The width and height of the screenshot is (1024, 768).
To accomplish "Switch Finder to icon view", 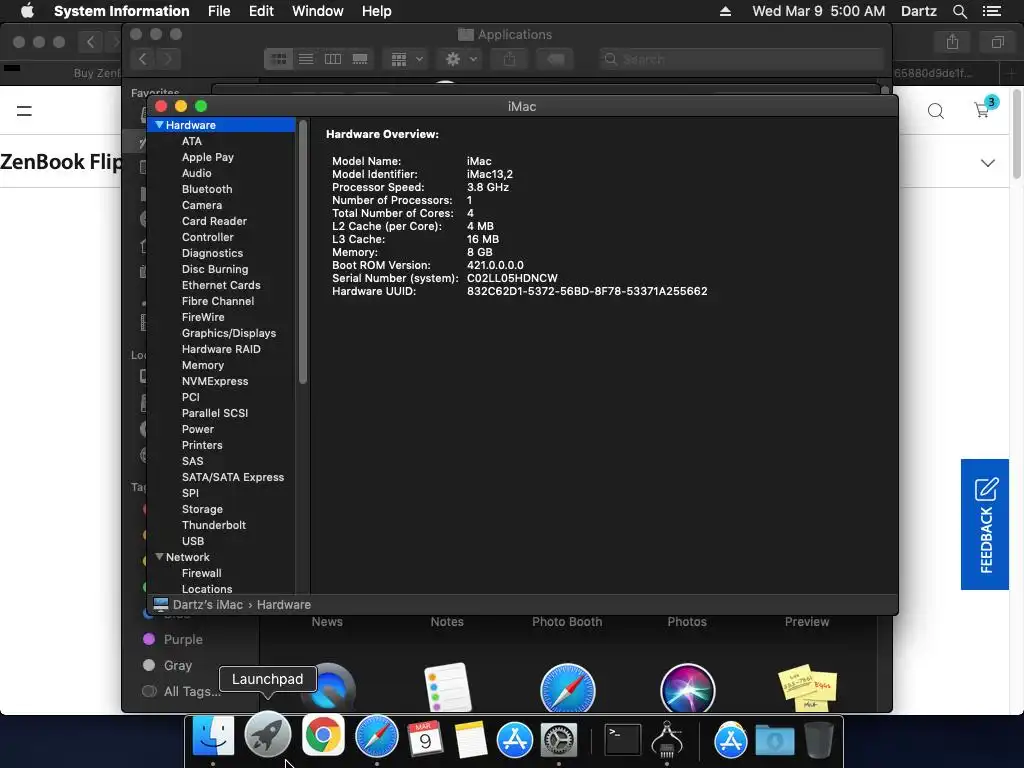I will point(279,59).
